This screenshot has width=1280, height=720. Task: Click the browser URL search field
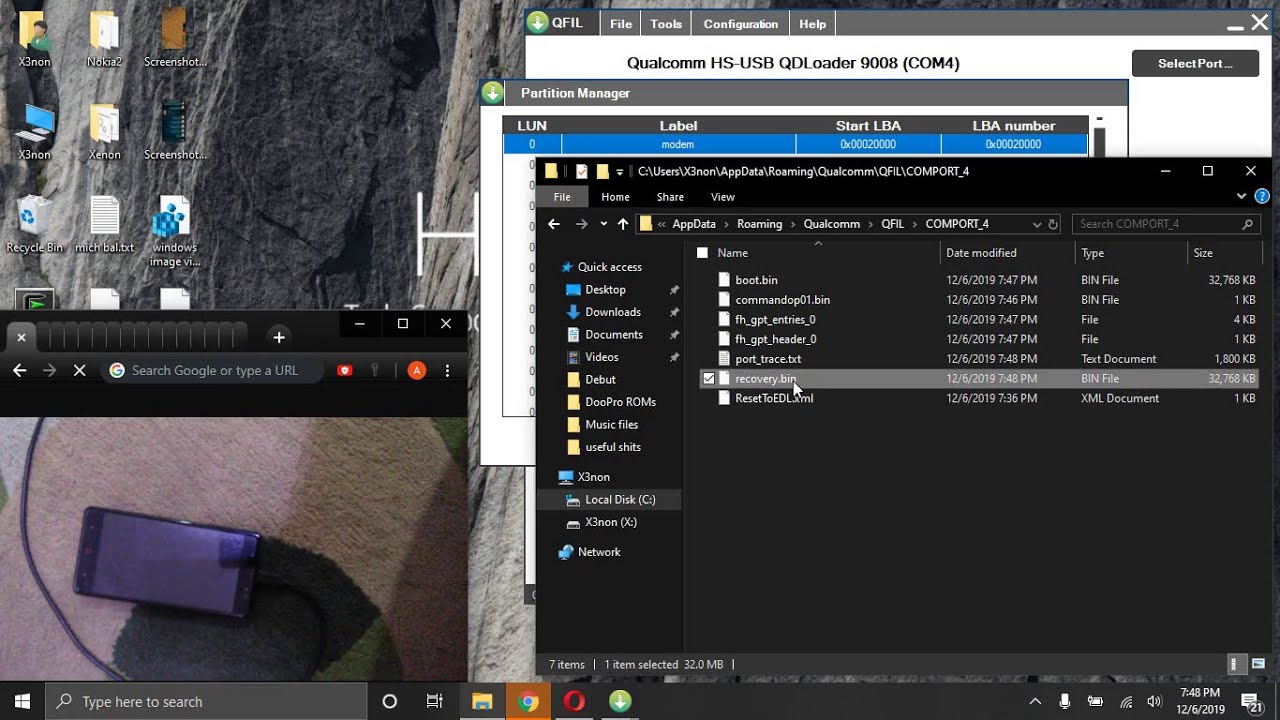(215, 370)
